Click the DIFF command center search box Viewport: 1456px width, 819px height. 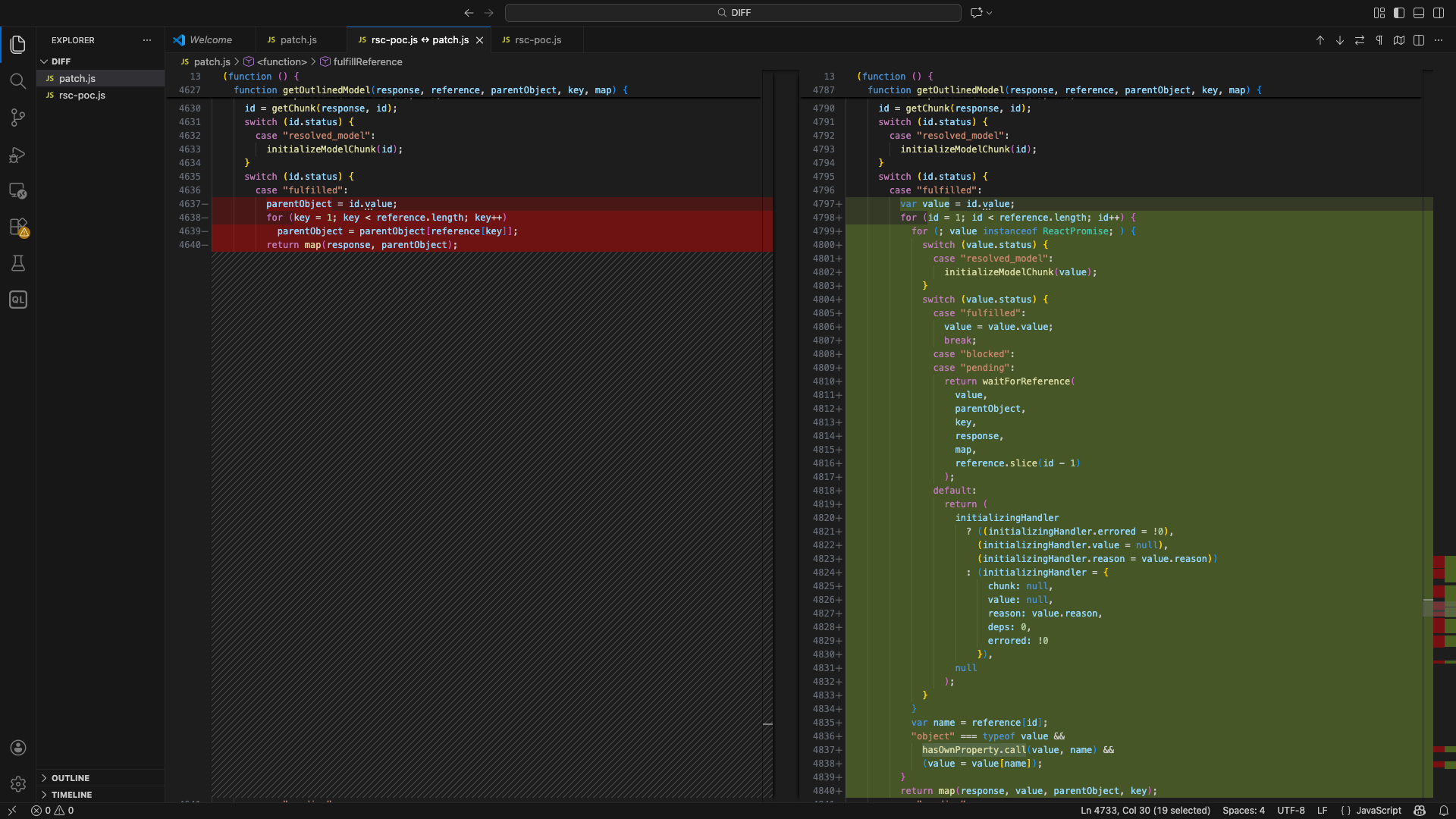[x=733, y=13]
